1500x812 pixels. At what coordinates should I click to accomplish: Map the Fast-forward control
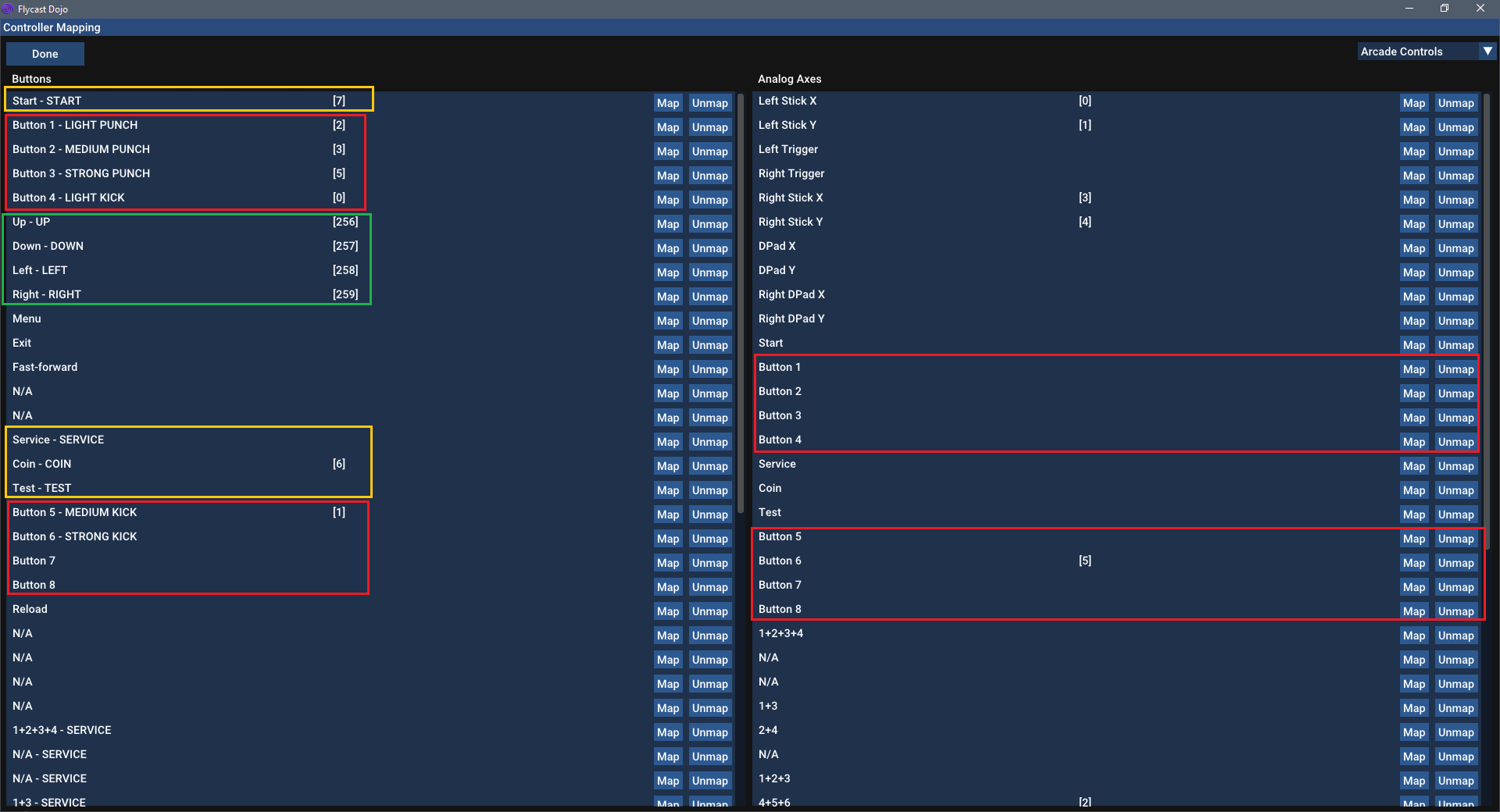tap(667, 369)
